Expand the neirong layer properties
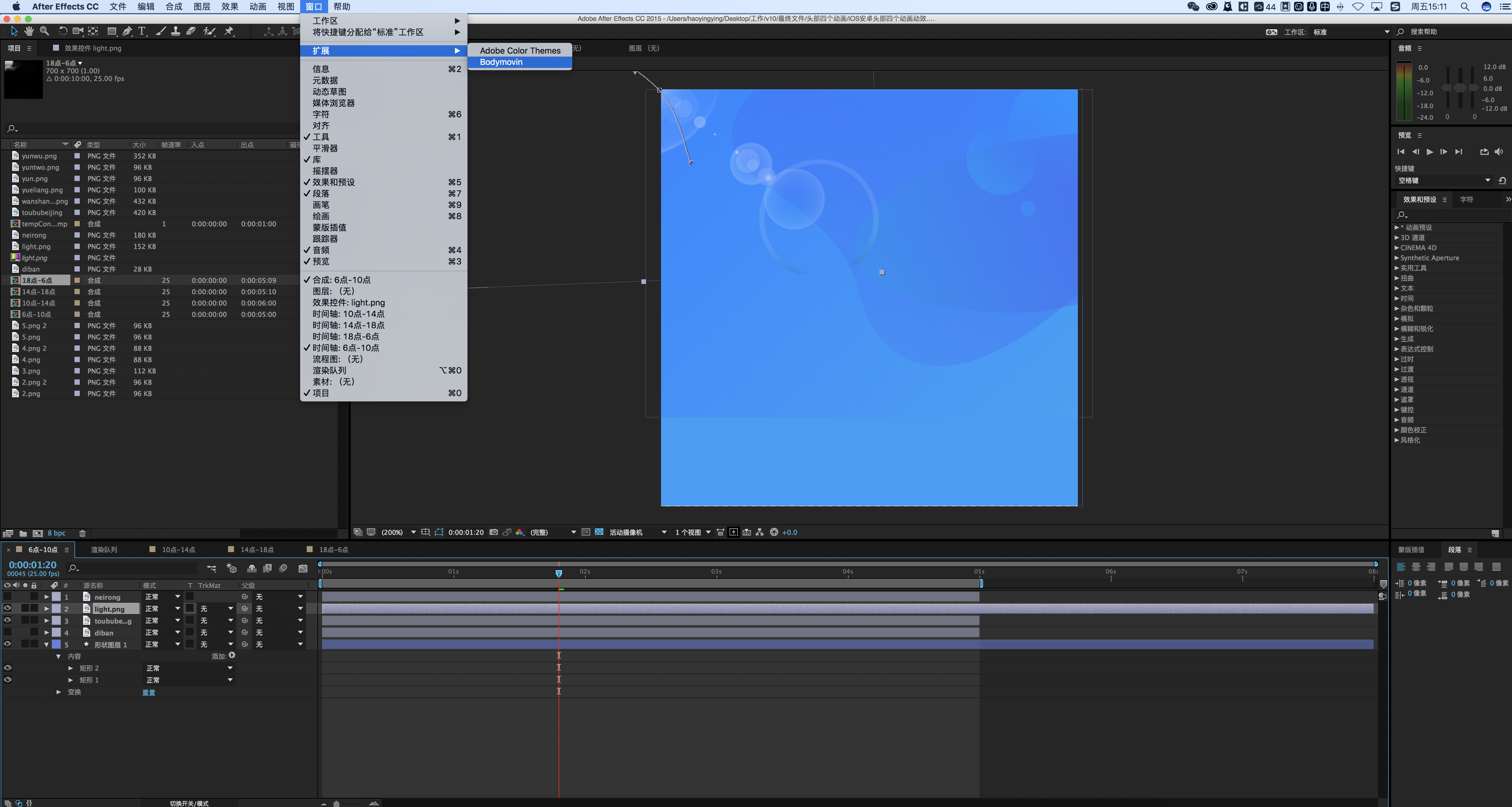 pos(46,597)
